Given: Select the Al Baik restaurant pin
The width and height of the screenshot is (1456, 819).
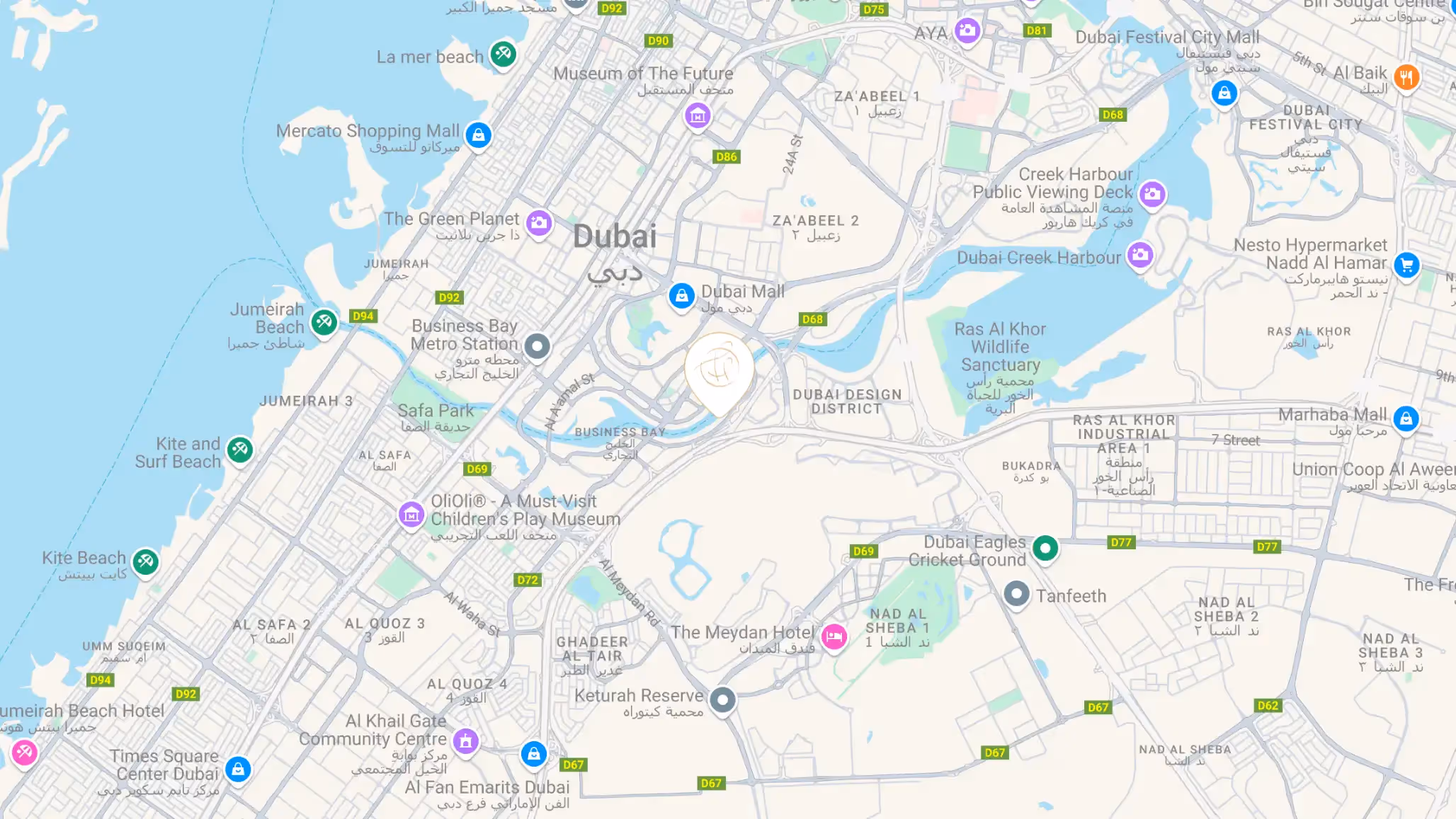Looking at the screenshot, I should tap(1406, 77).
